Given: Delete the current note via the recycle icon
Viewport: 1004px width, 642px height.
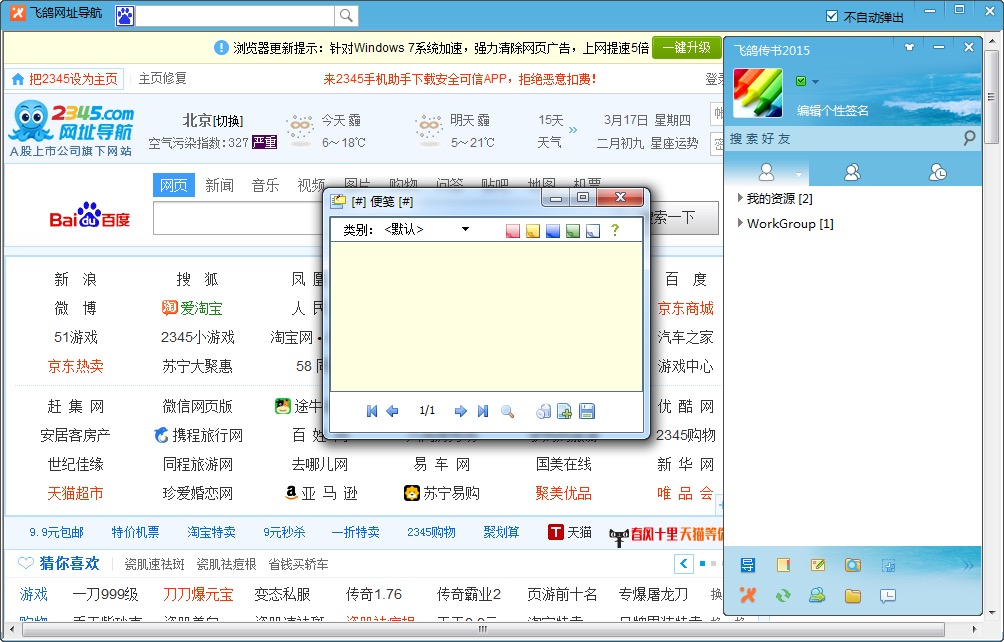Looking at the screenshot, I should pyautogui.click(x=544, y=410).
